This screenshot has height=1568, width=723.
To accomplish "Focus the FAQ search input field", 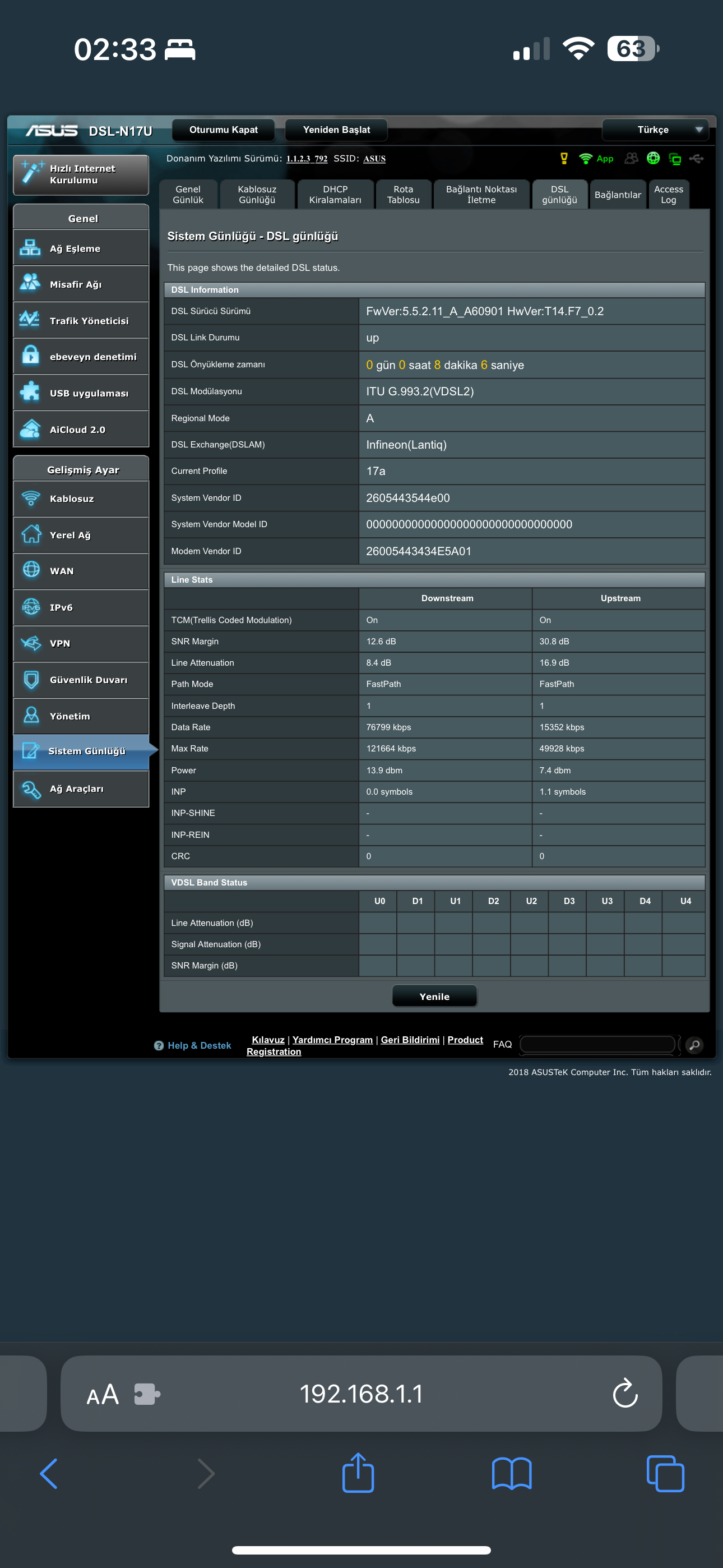I will click(597, 1045).
